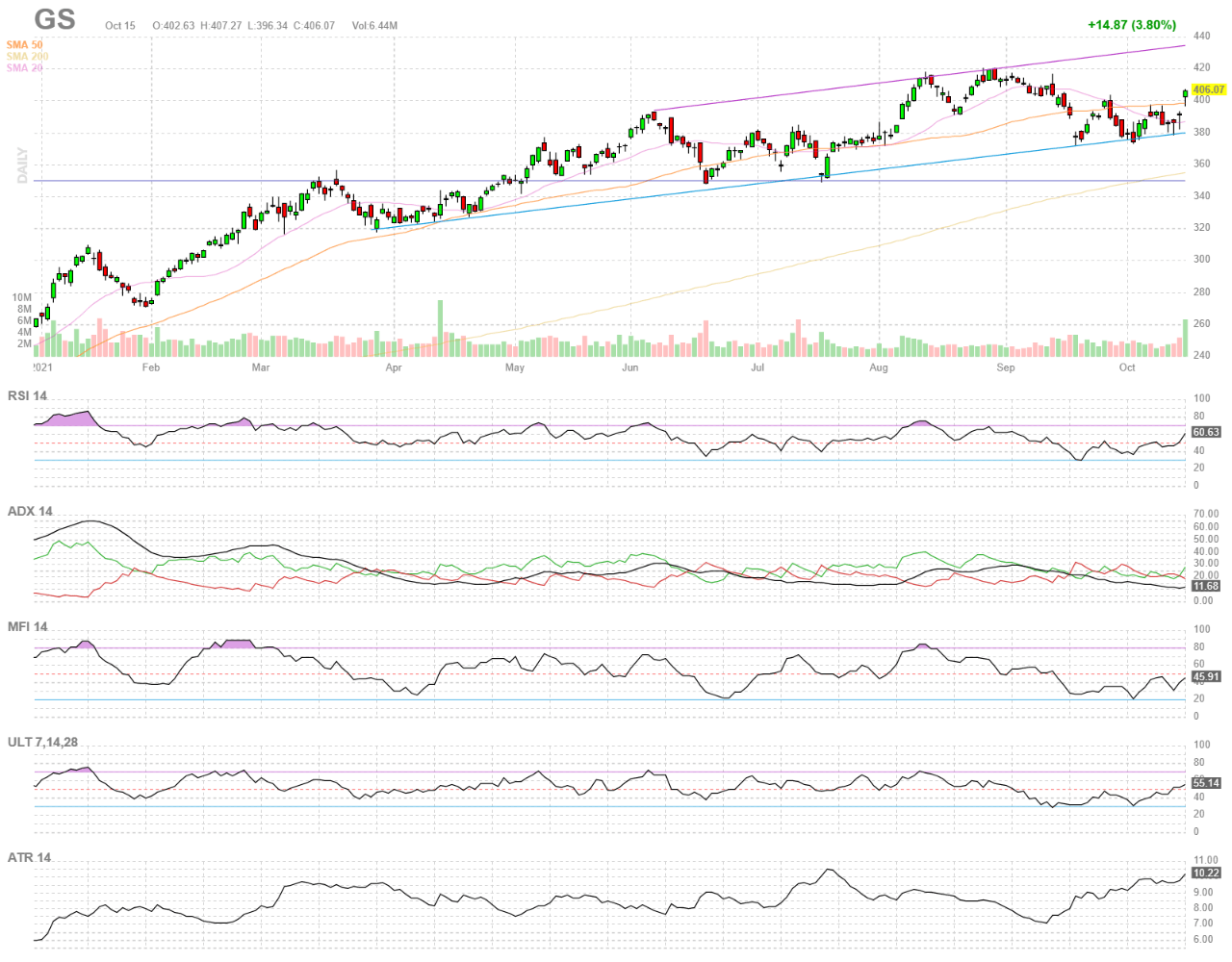
Task: Click the RSI value tag 60.63
Action: [1206, 432]
